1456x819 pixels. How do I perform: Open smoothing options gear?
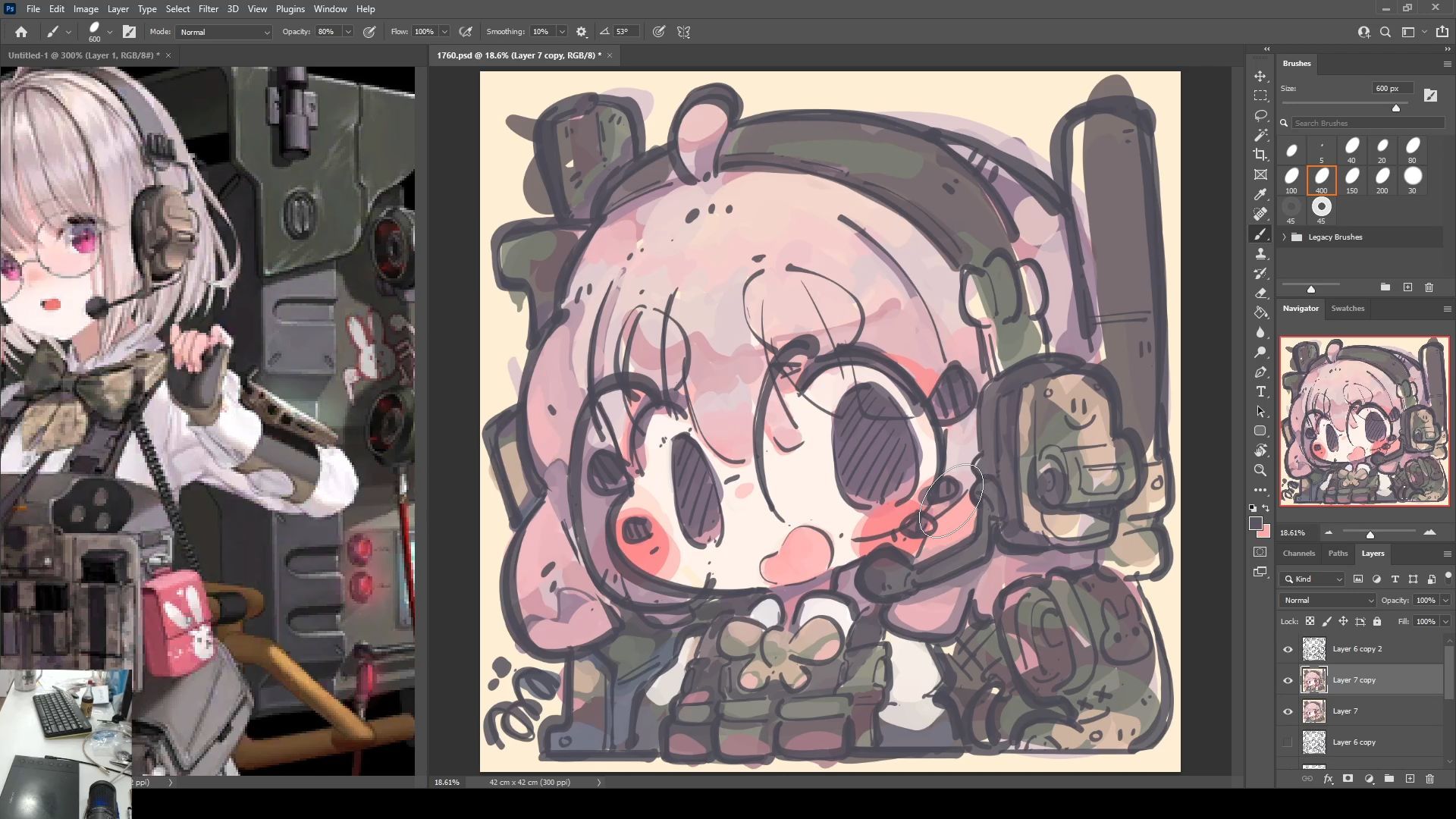point(582,32)
